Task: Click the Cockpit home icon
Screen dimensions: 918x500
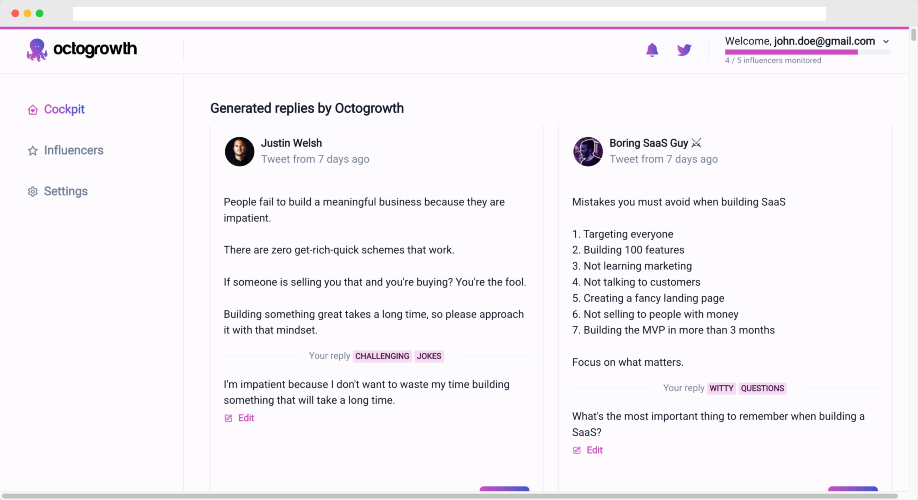Action: [x=33, y=109]
